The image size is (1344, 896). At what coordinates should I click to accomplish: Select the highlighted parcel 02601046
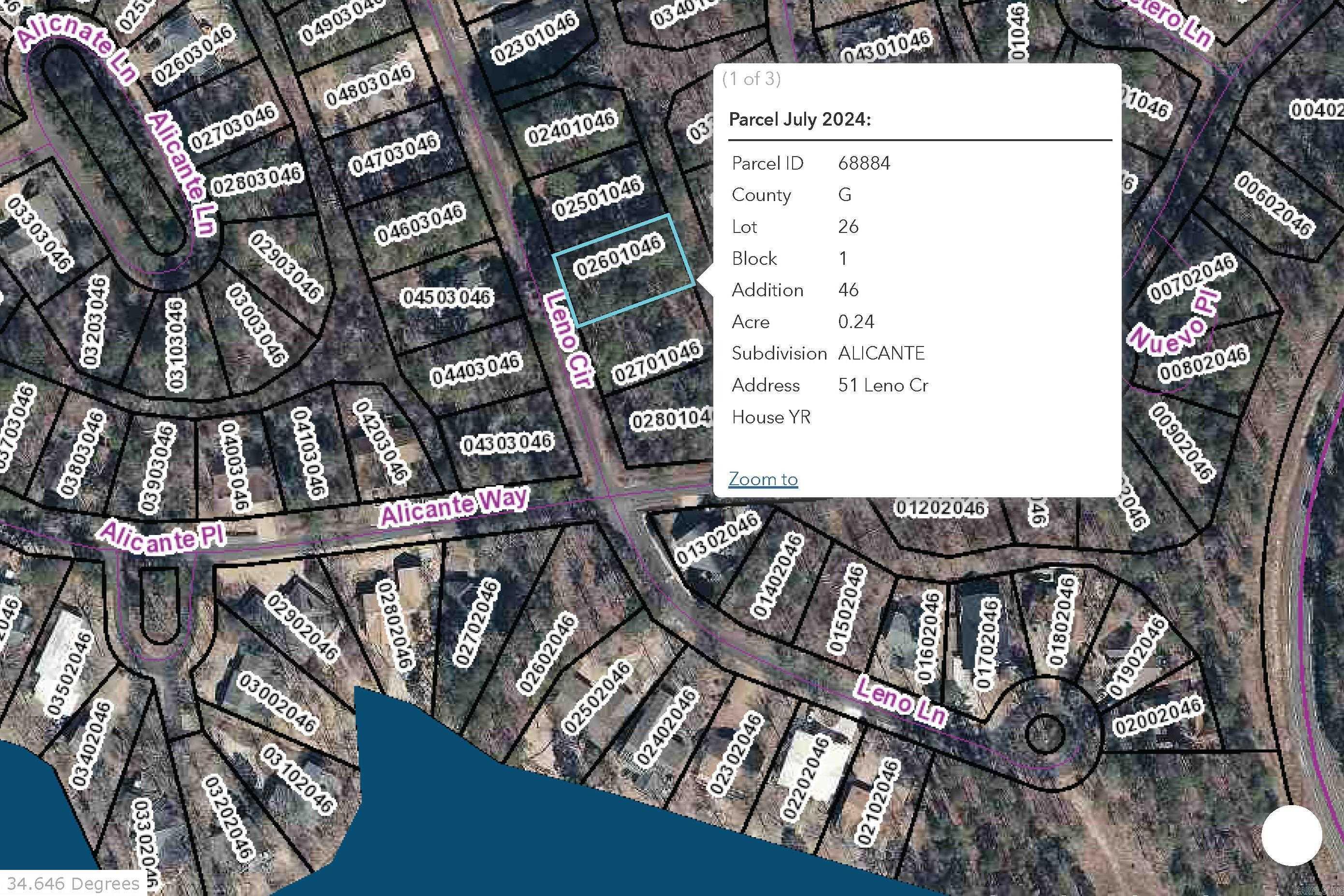(623, 271)
